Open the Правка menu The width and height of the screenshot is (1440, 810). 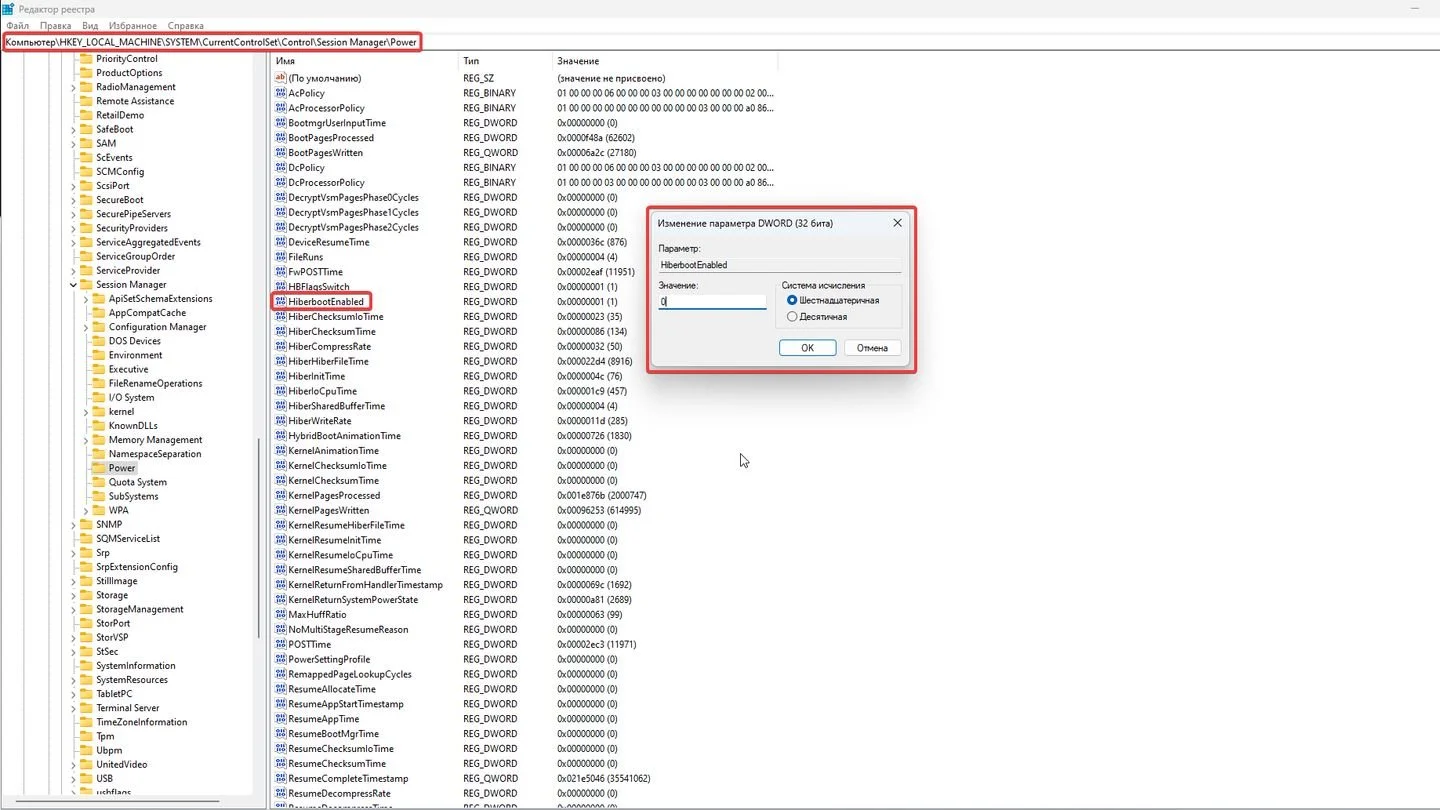(x=56, y=26)
